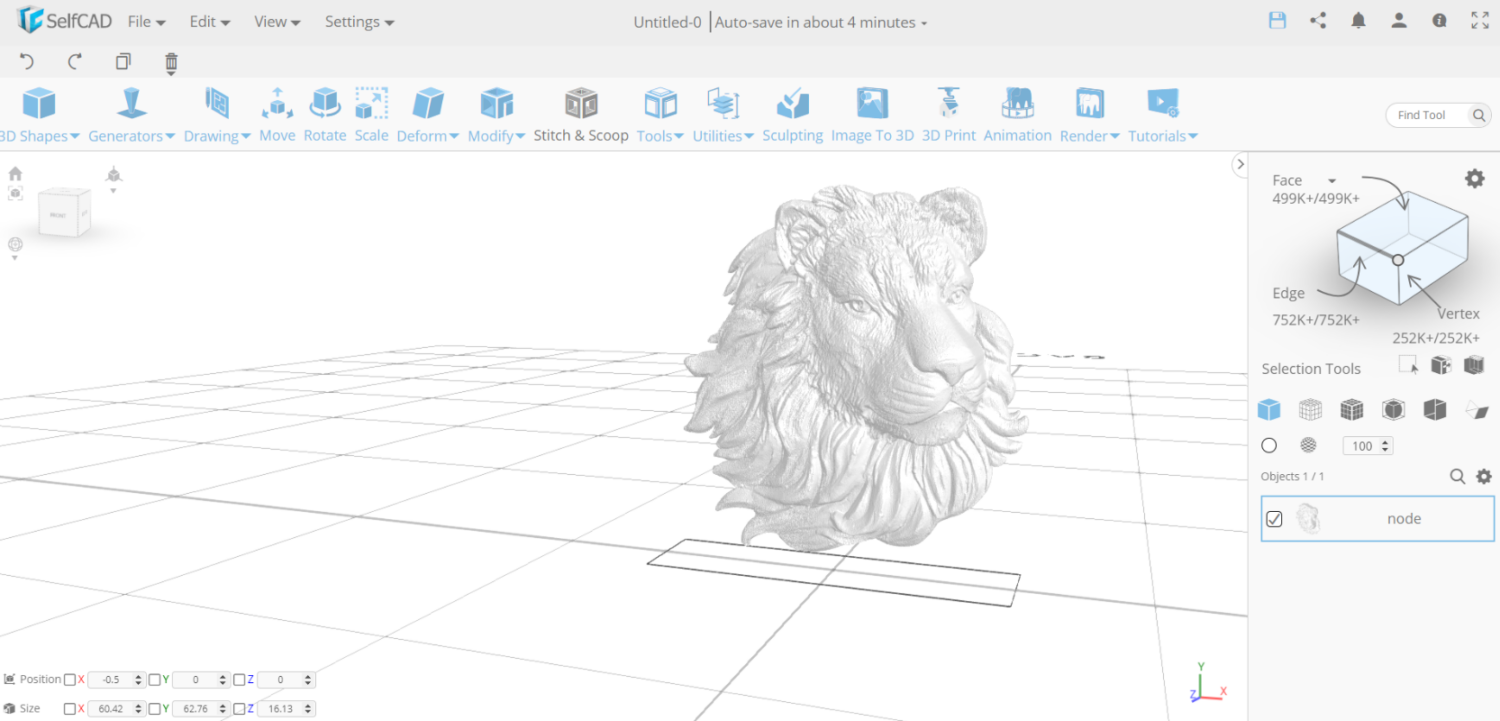Open the Stitch & Scoop tool
Image resolution: width=1500 pixels, height=721 pixels.
tap(581, 112)
